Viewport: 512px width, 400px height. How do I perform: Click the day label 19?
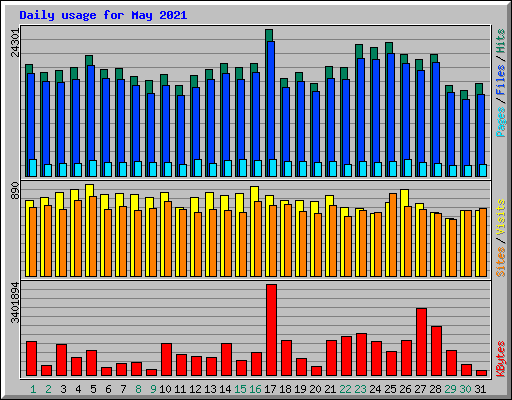tap(300, 389)
